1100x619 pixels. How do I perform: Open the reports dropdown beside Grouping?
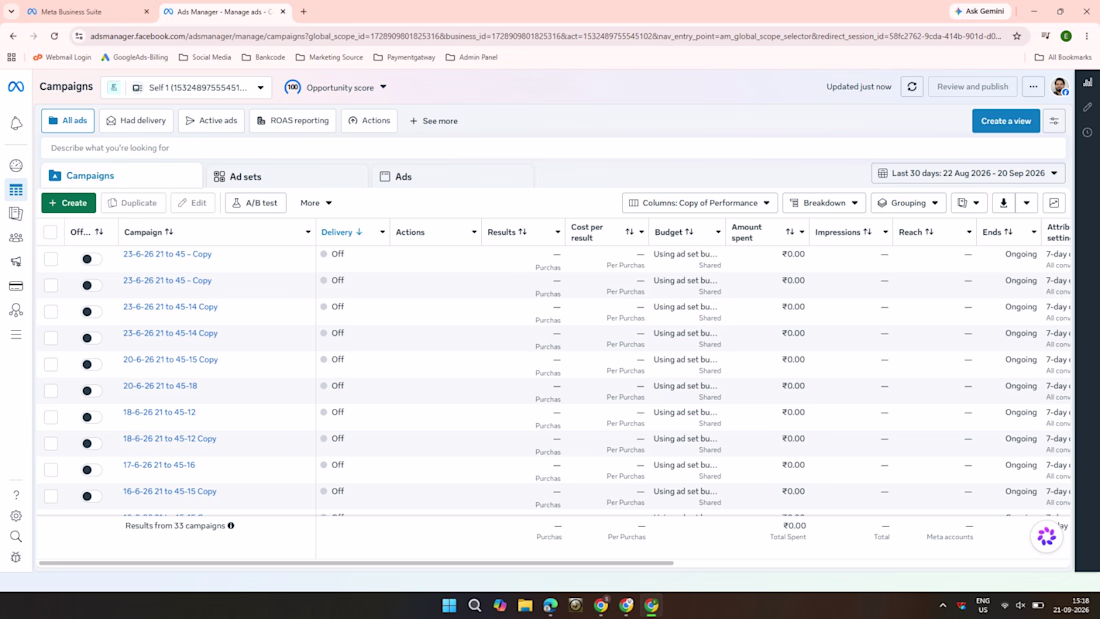[969, 203]
